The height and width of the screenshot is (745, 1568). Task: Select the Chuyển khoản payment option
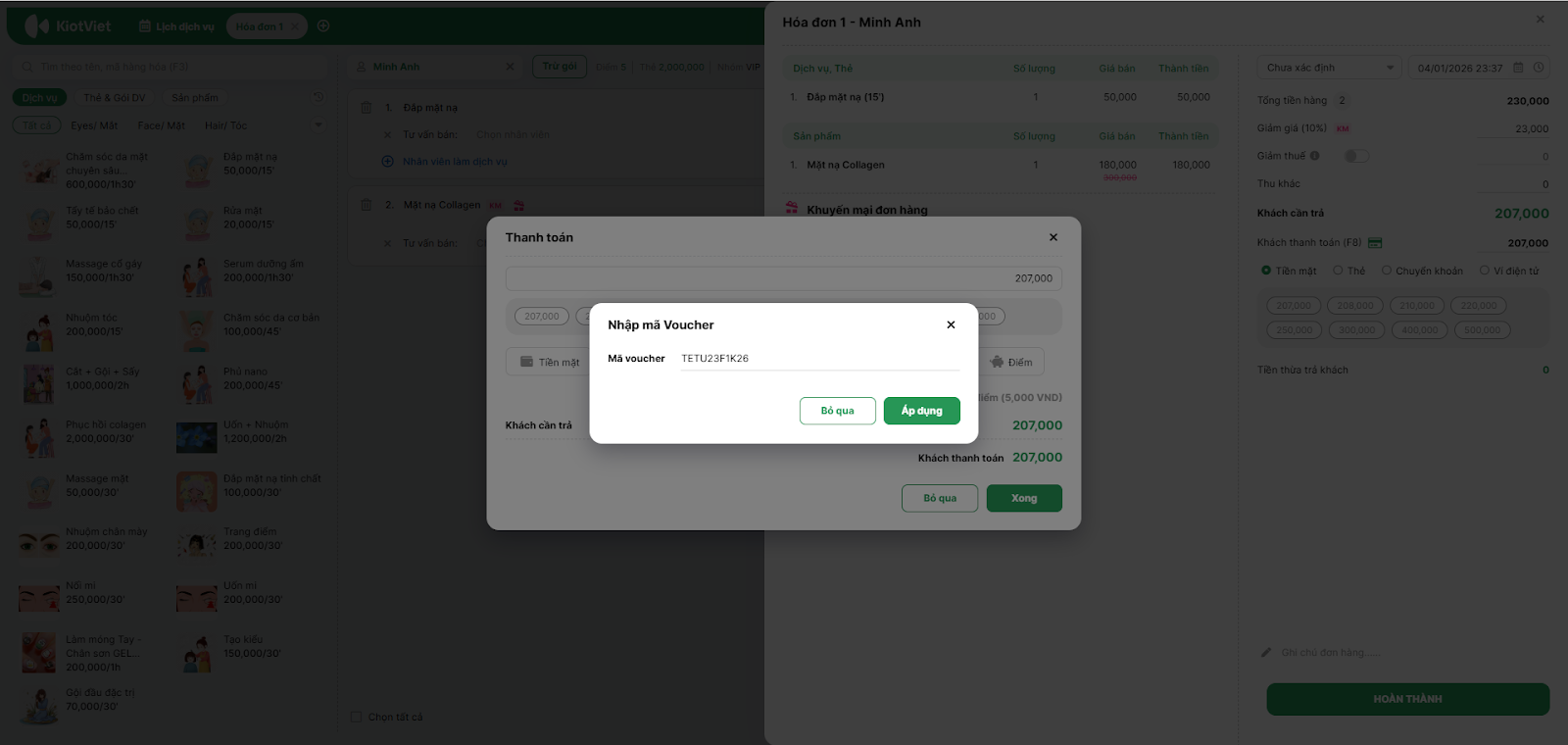[x=1387, y=271]
